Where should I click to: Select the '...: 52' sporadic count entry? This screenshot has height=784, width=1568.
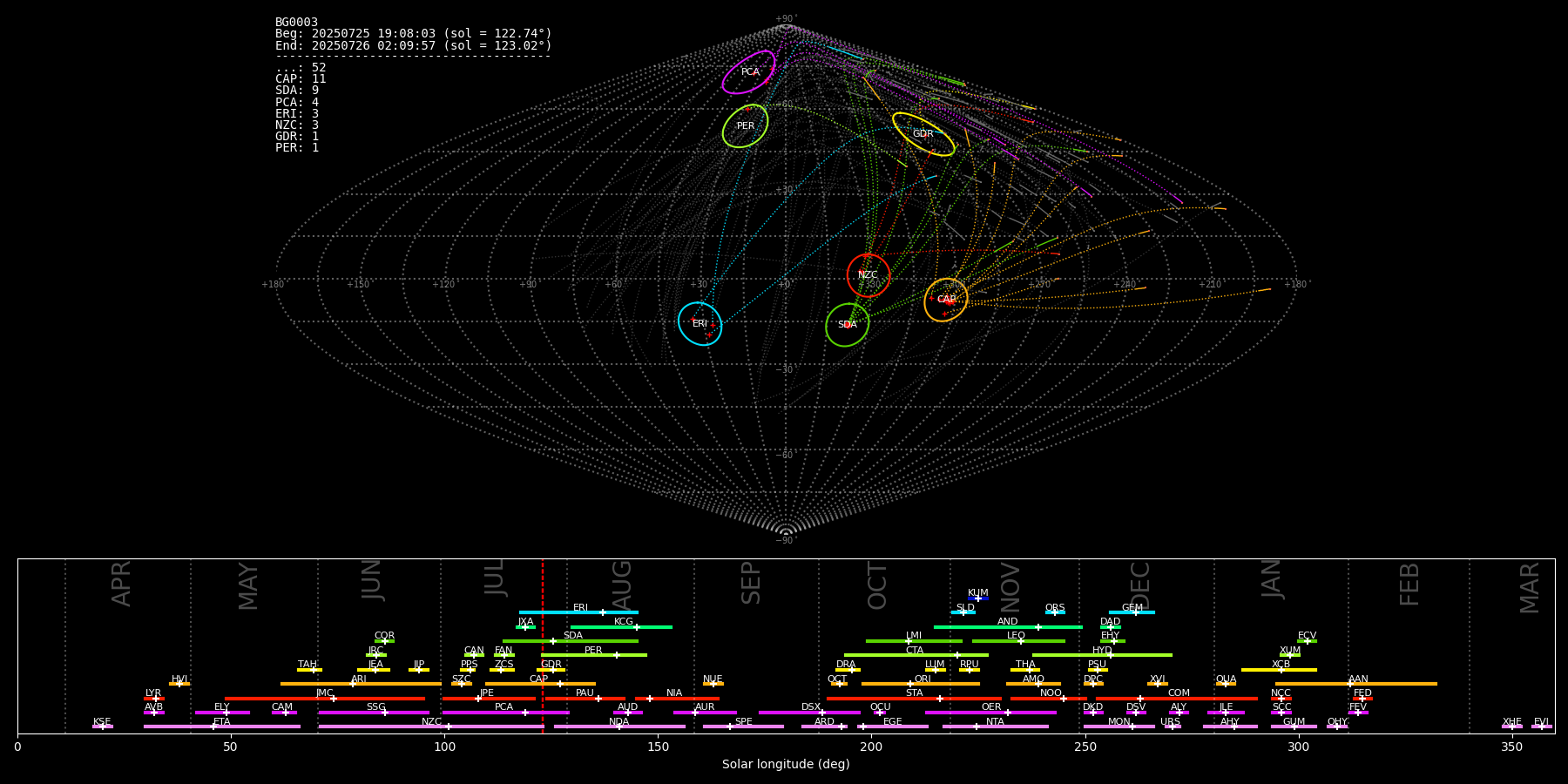(x=301, y=68)
